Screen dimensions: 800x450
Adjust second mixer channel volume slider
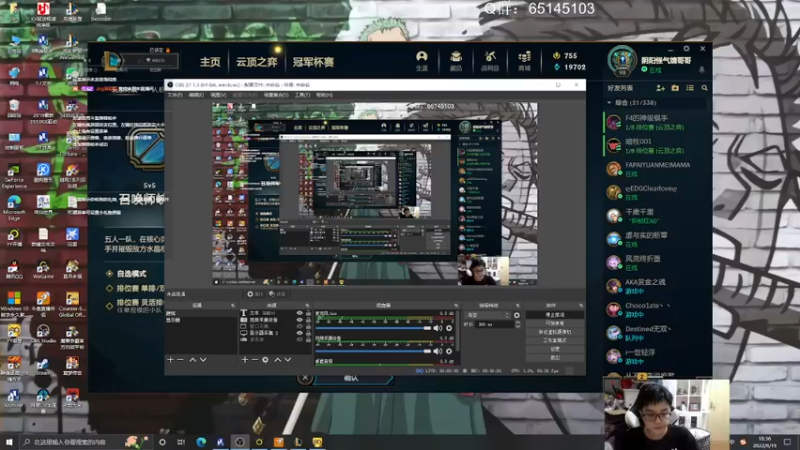373,351
